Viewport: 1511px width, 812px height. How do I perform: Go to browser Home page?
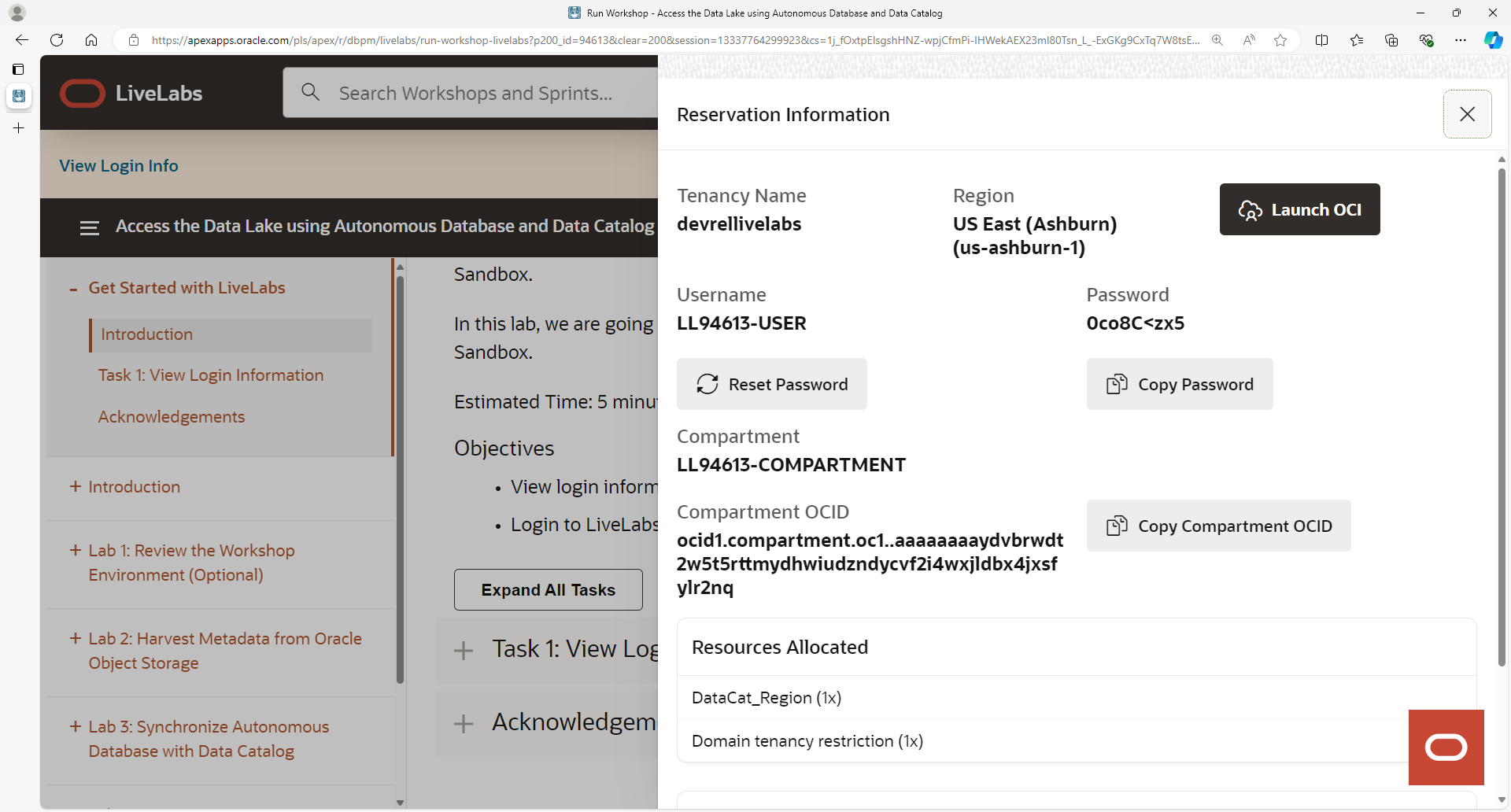[x=91, y=40]
